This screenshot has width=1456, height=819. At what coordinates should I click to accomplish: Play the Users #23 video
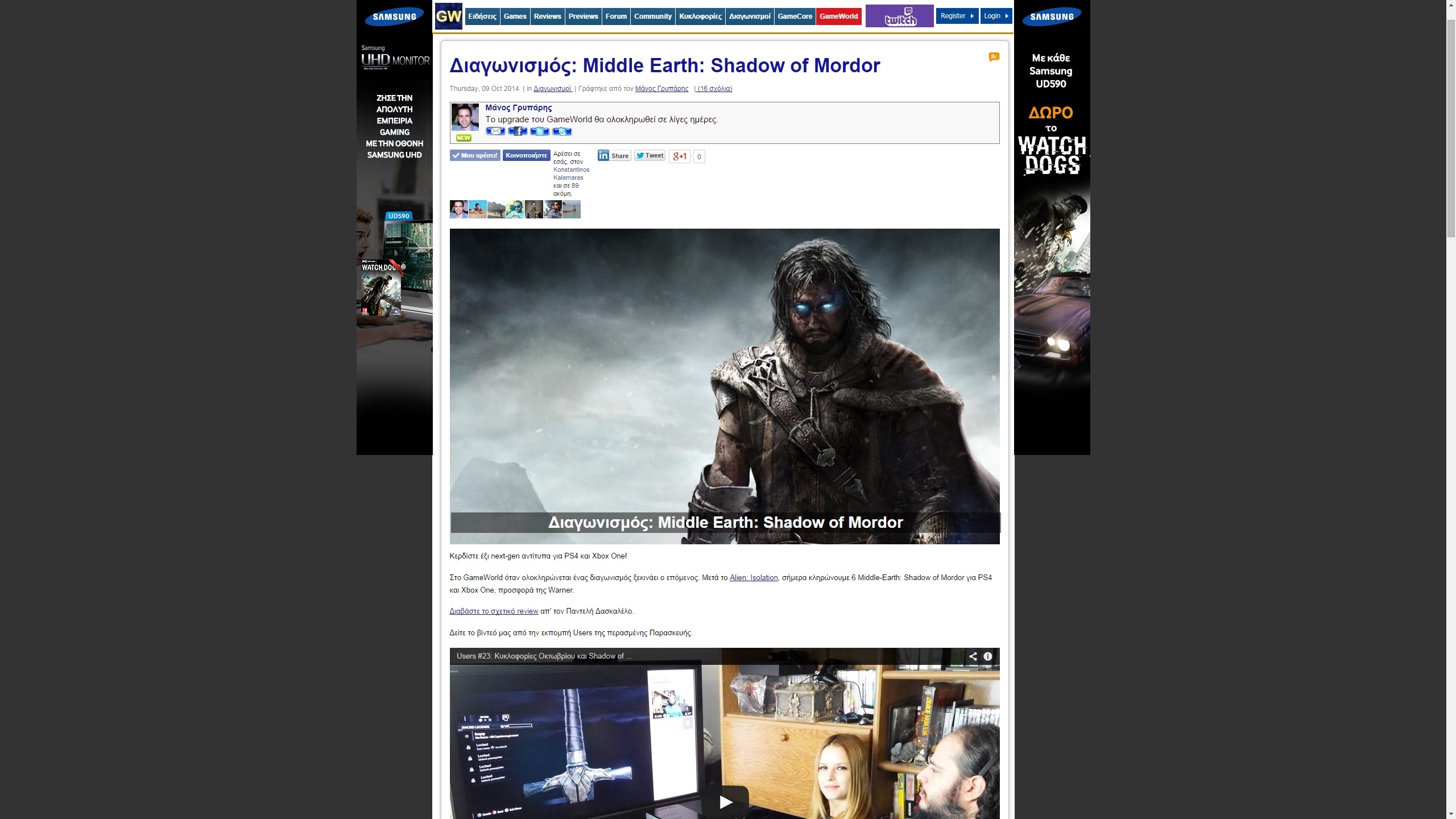(725, 801)
